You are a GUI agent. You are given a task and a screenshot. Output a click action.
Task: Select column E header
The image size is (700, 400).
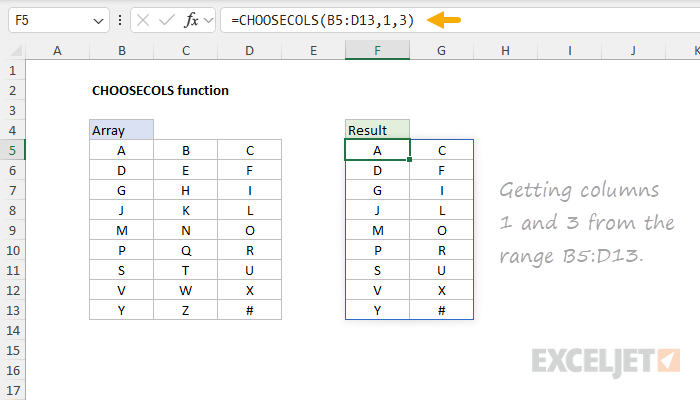(x=313, y=50)
